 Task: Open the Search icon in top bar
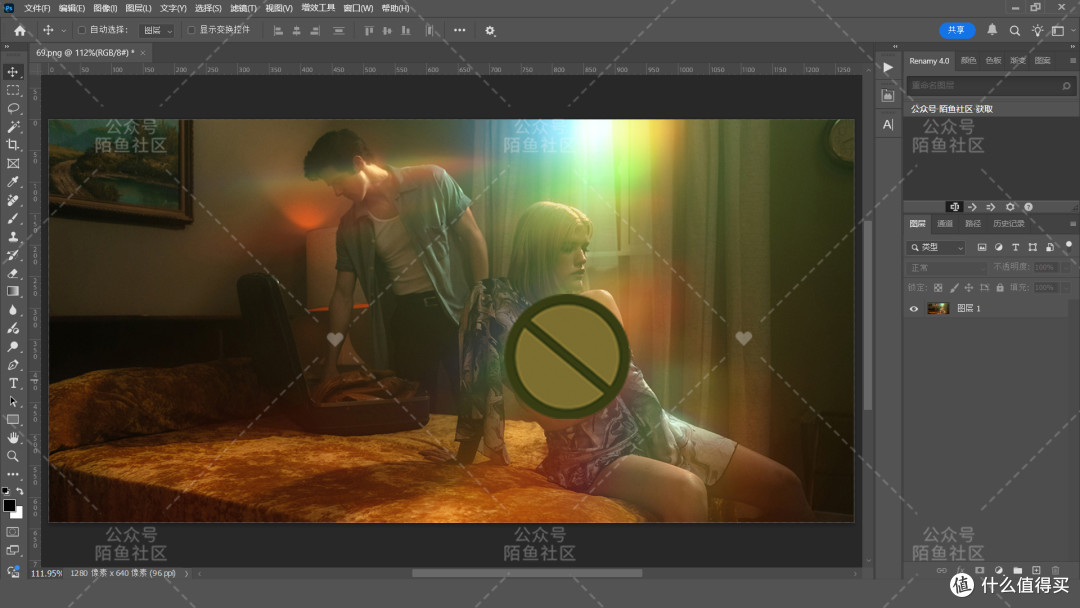[1015, 30]
